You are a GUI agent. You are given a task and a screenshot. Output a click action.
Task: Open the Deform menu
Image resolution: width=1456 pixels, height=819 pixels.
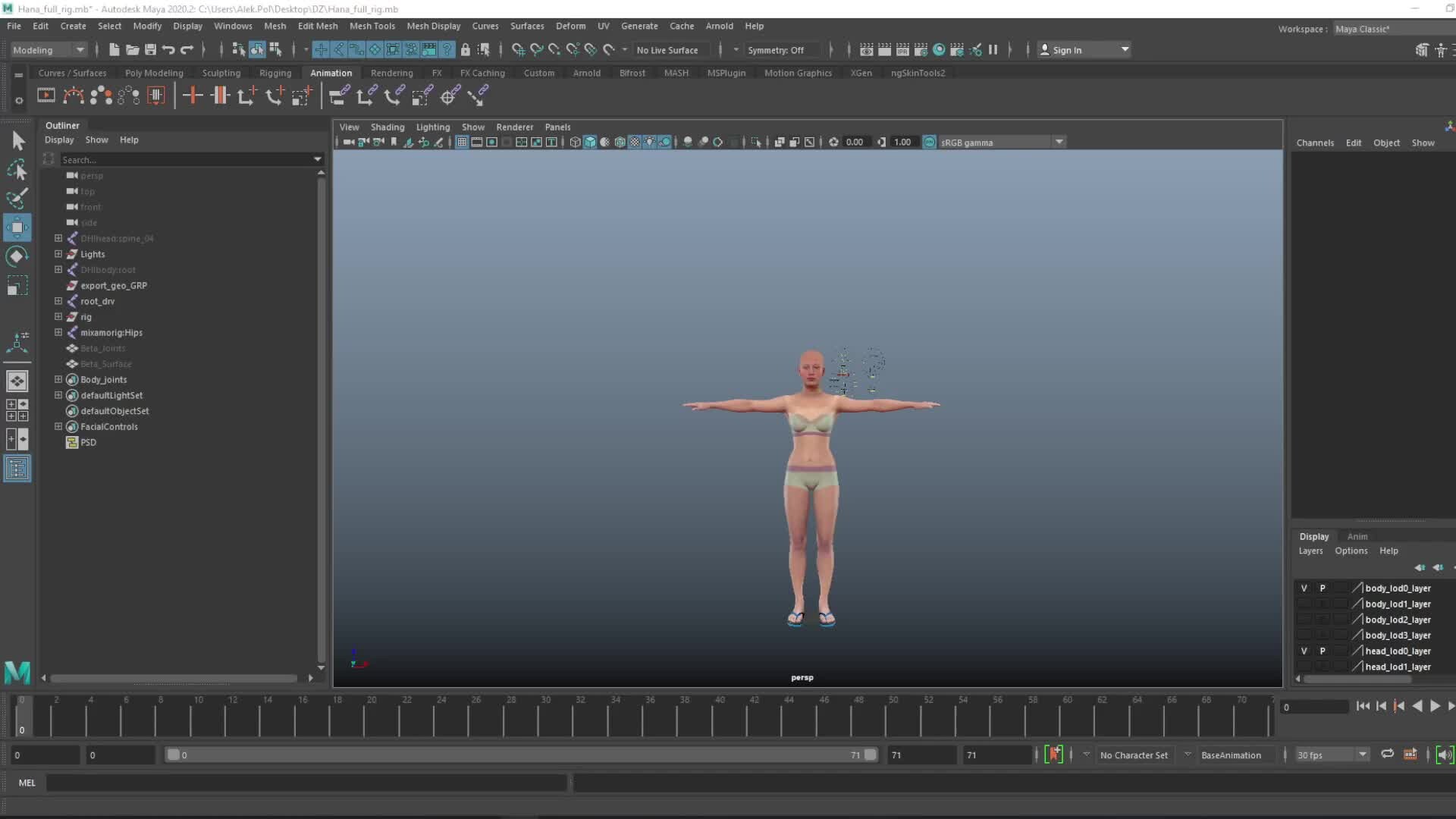571,26
